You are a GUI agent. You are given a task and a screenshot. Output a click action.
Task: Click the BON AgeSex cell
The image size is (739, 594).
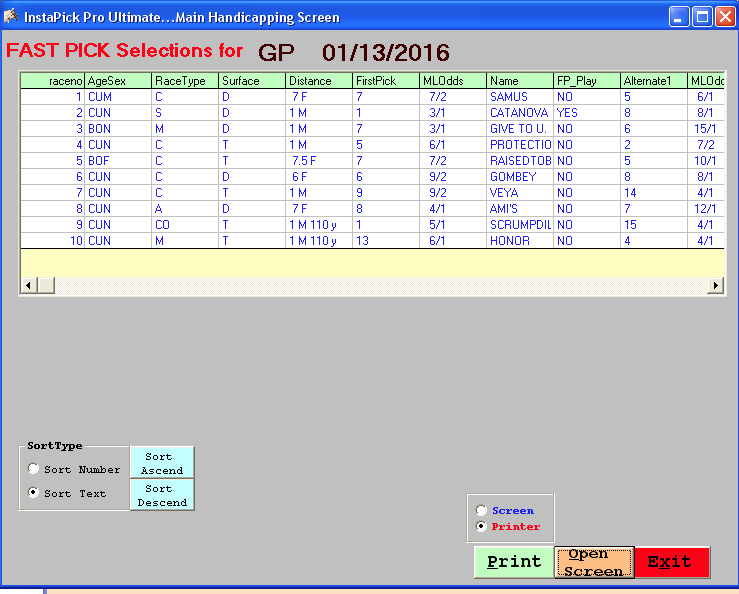pos(118,129)
